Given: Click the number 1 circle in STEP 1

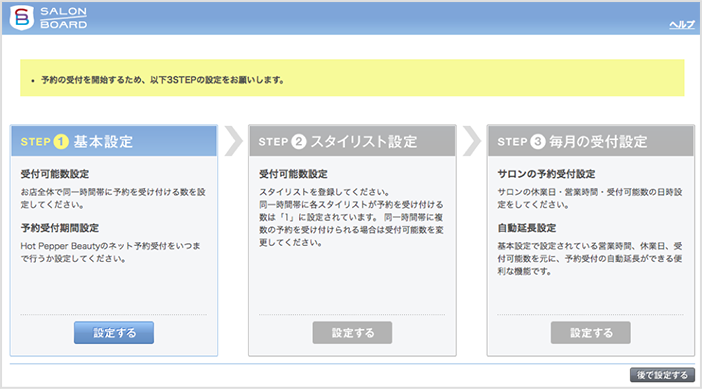Looking at the screenshot, I should (61, 141).
